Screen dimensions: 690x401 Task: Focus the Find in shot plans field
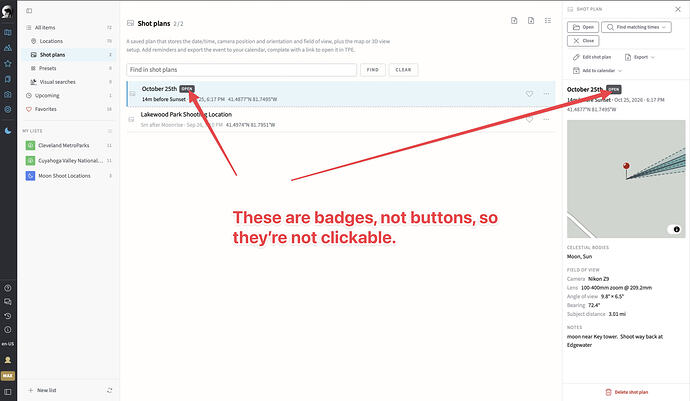coord(242,70)
